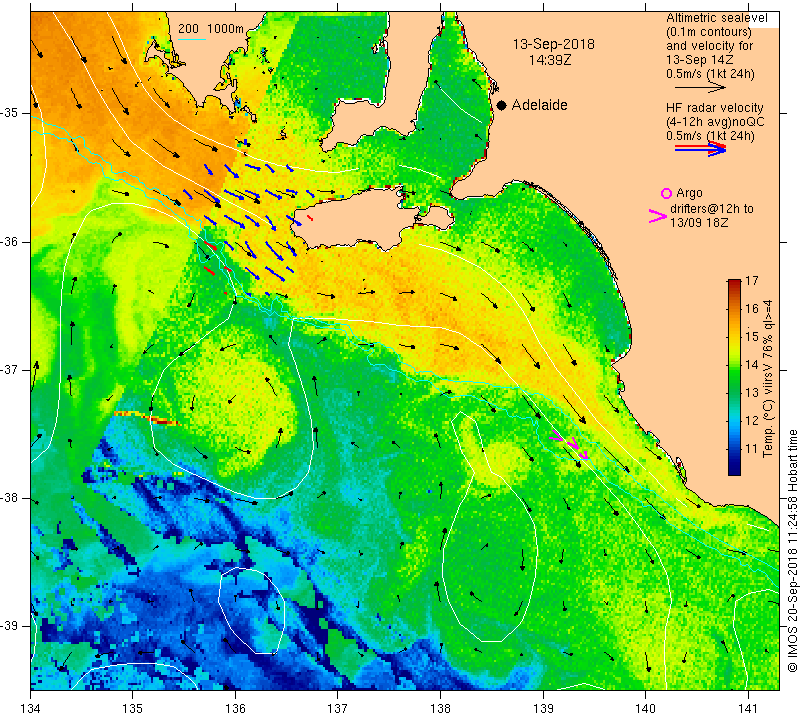Click the '141' longitude axis label

tap(748, 709)
